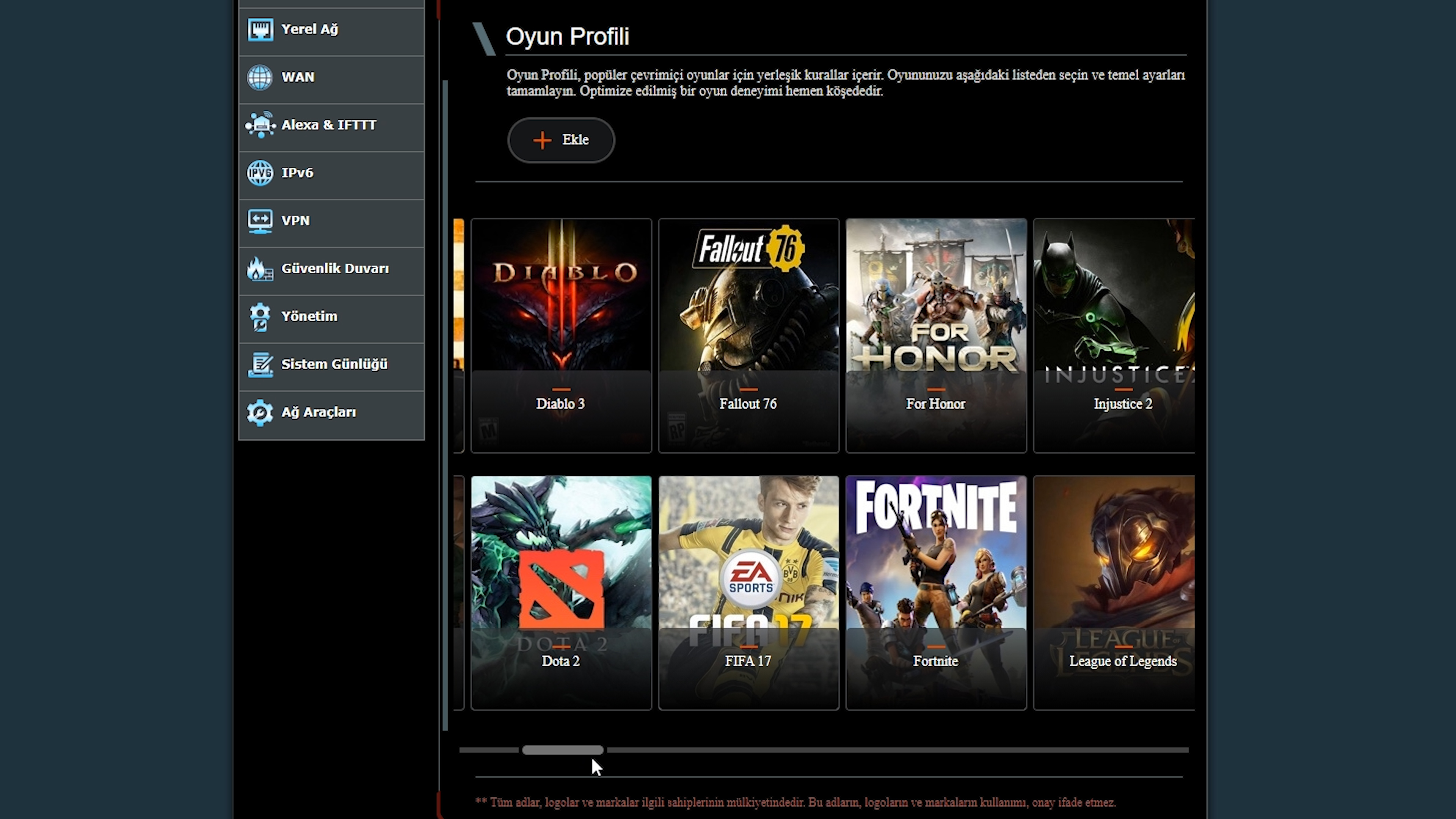Click the League of Legends title caption
This screenshot has width=1456, height=819.
[x=1123, y=661]
